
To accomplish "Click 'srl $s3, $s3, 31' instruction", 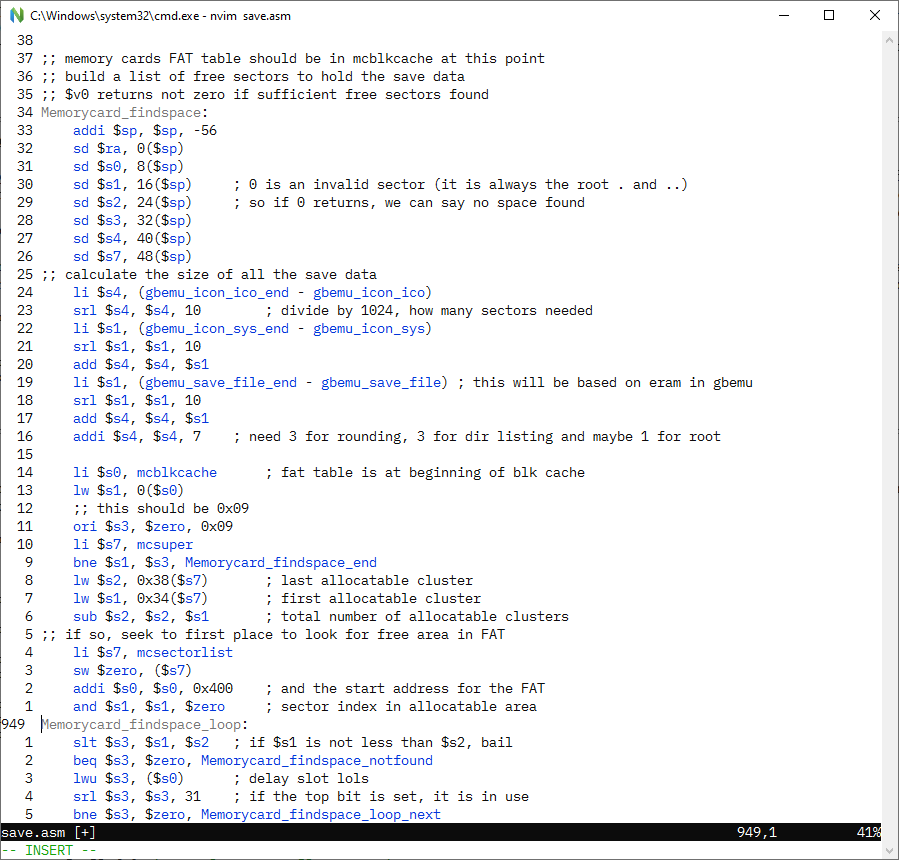I will click(136, 796).
